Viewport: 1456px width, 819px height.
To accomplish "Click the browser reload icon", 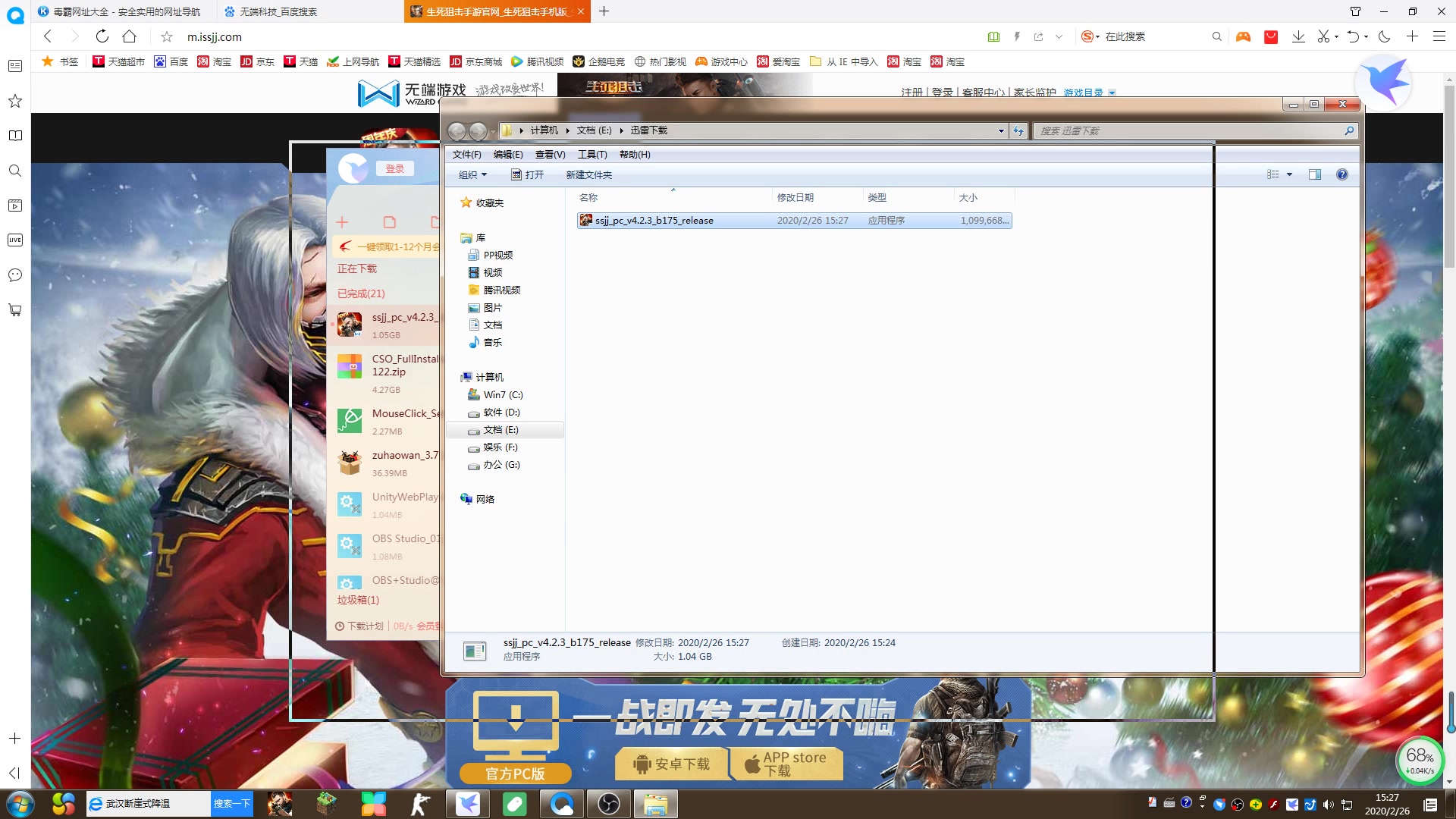I will coord(102,36).
